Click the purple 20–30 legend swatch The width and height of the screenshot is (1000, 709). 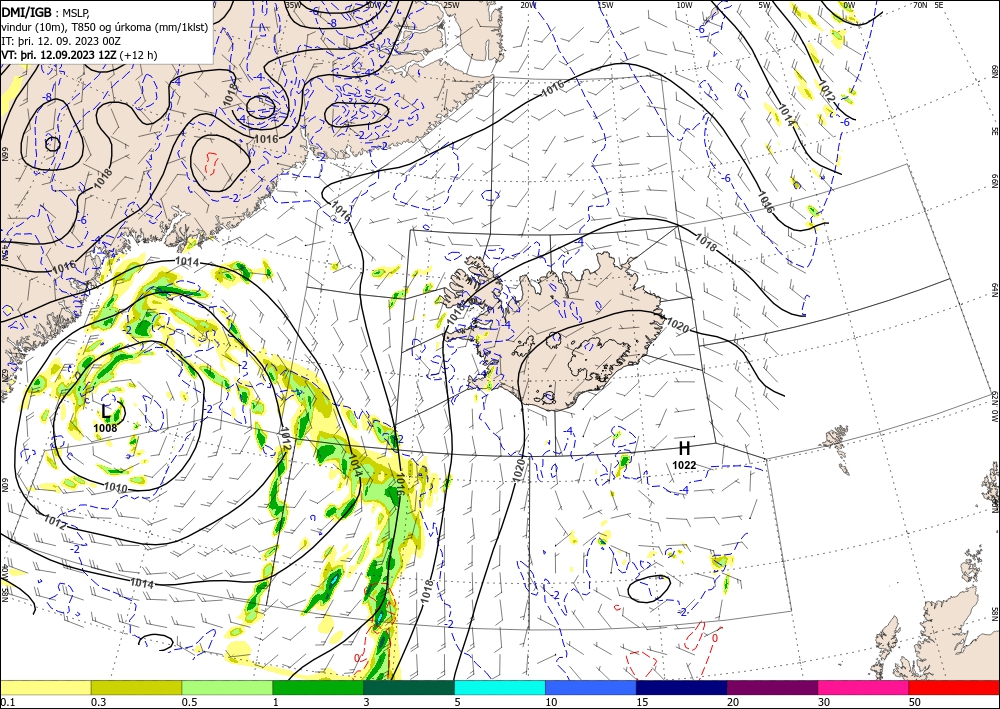[x=772, y=687]
